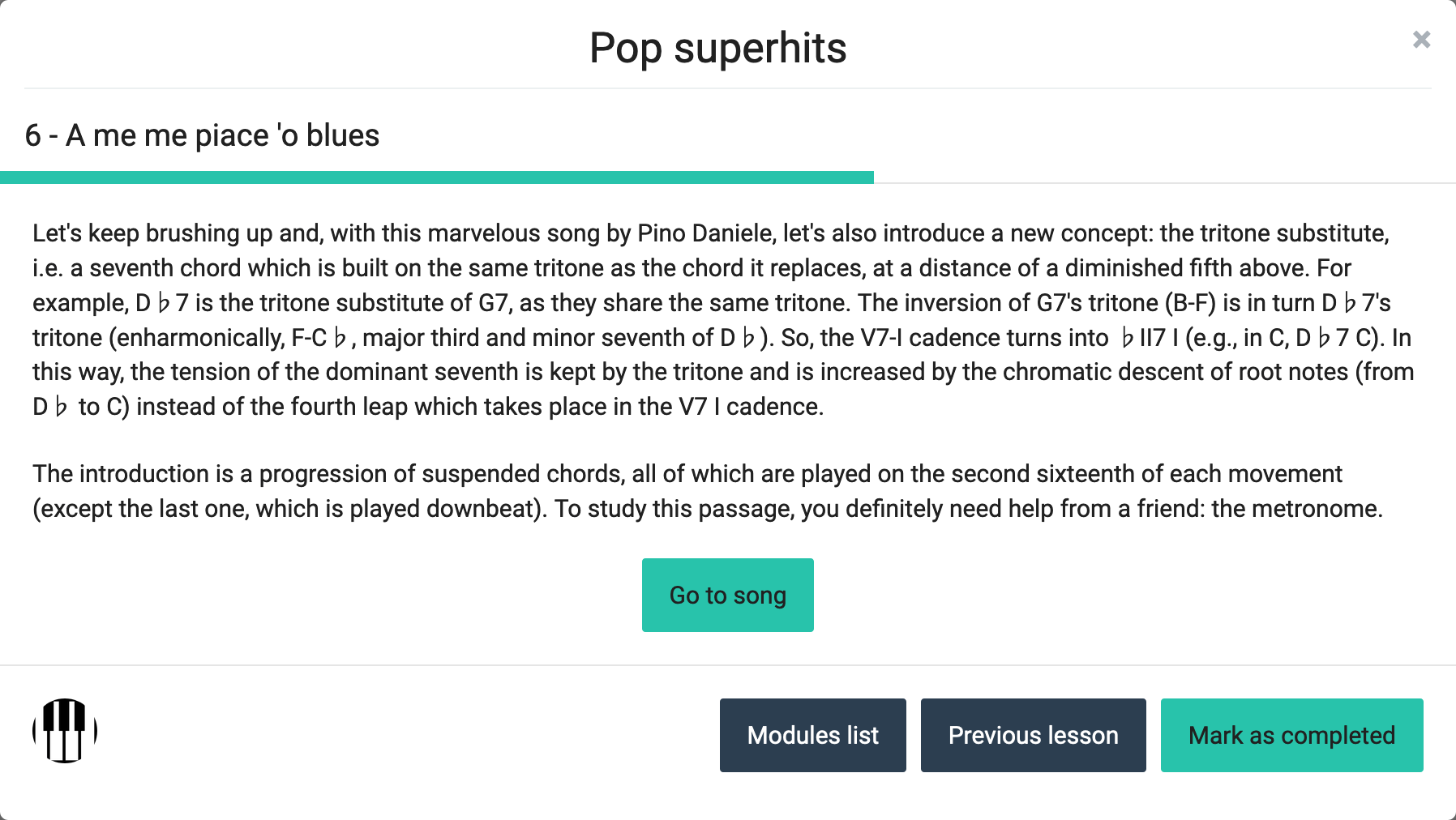Select the Pop superhits title
The width and height of the screenshot is (1456, 820).
click(x=717, y=48)
